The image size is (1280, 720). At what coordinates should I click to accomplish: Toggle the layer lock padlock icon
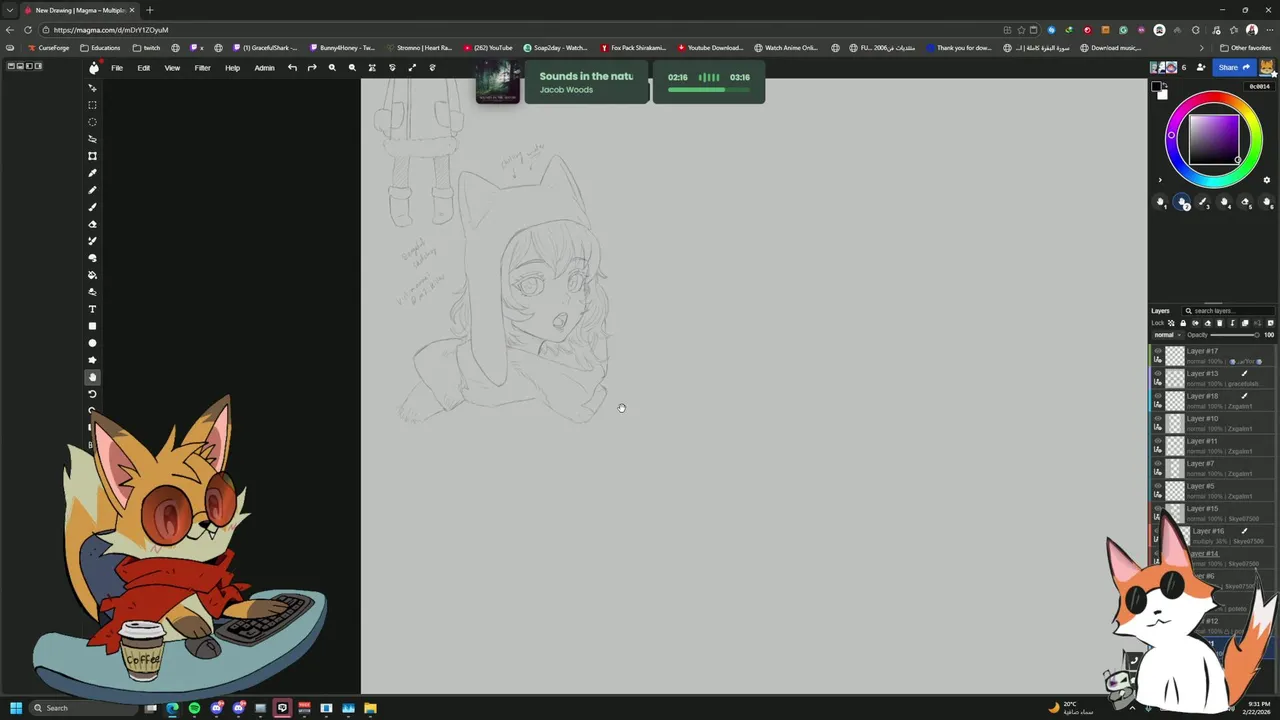tap(1183, 323)
